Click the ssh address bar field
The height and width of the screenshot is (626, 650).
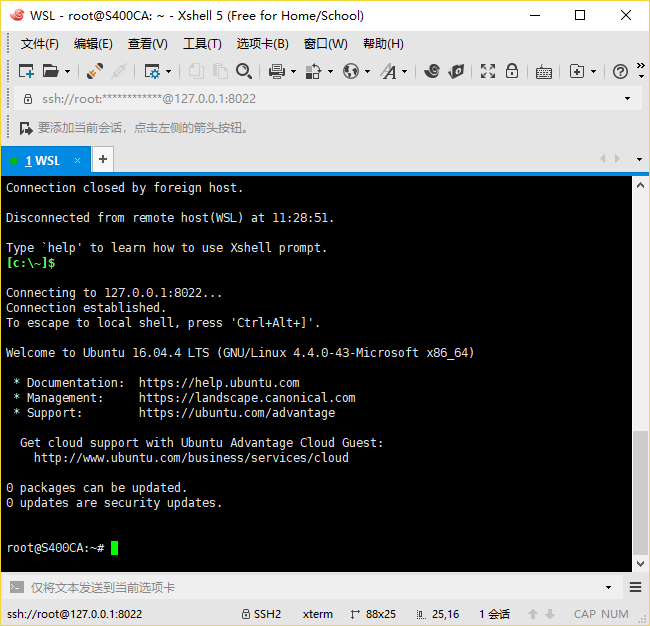pyautogui.click(x=327, y=99)
